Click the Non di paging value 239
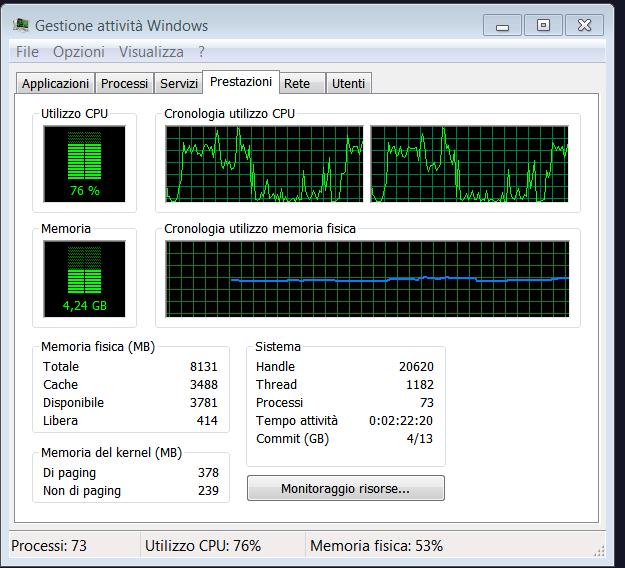625x568 pixels. [x=208, y=491]
